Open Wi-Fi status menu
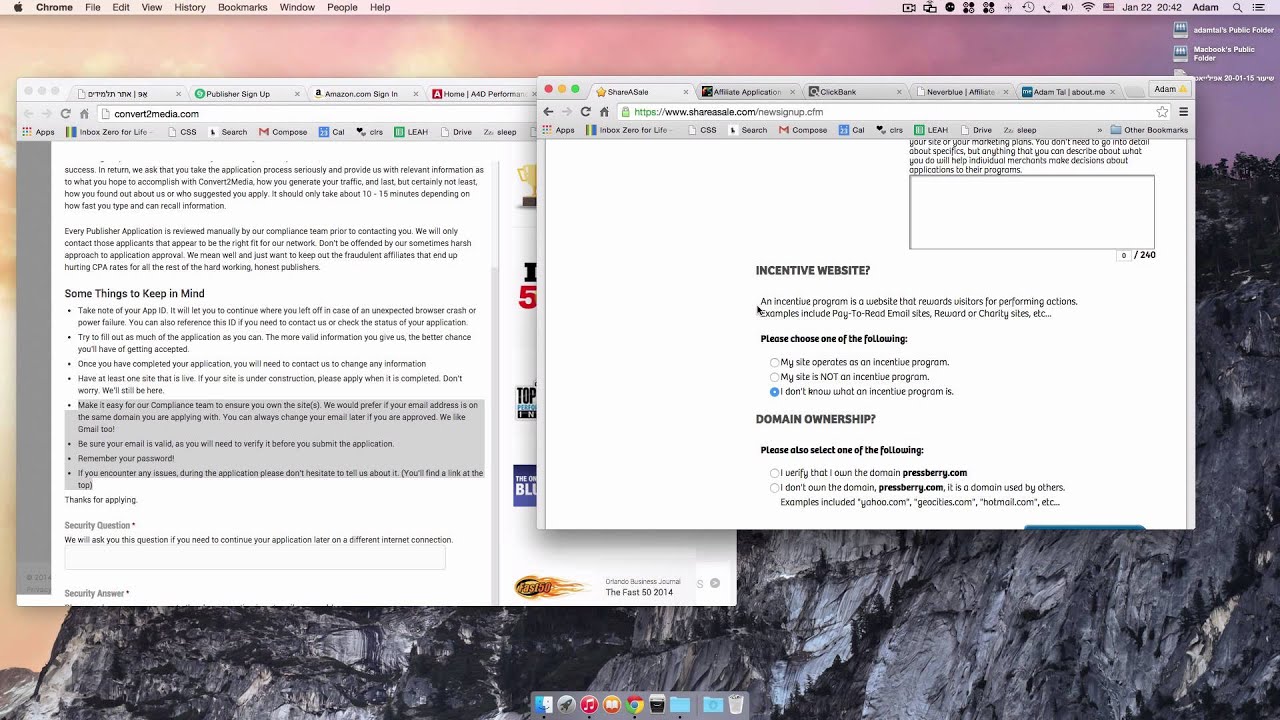This screenshot has width=1280, height=720. (x=1088, y=7)
